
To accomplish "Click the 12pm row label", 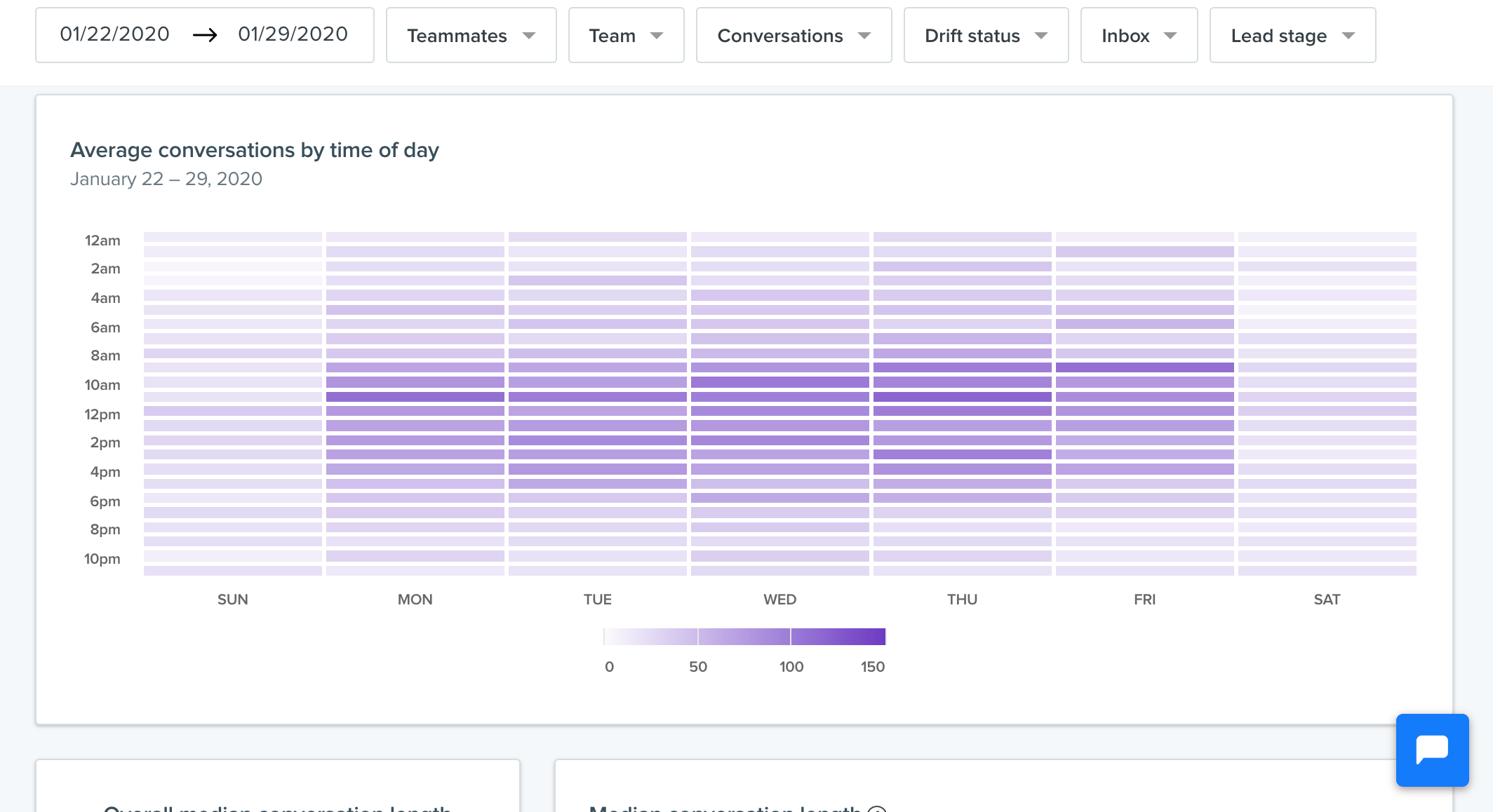I will (x=102, y=414).
